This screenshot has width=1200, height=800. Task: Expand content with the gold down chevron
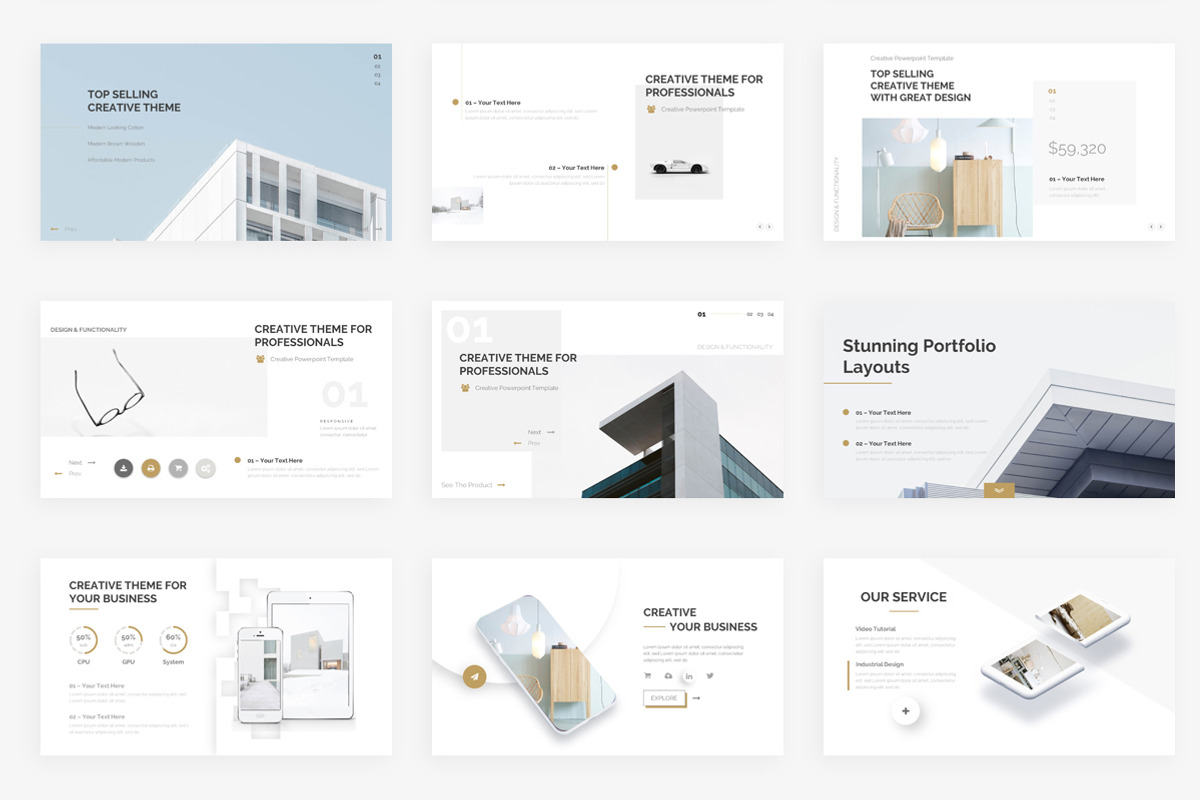pos(997,490)
